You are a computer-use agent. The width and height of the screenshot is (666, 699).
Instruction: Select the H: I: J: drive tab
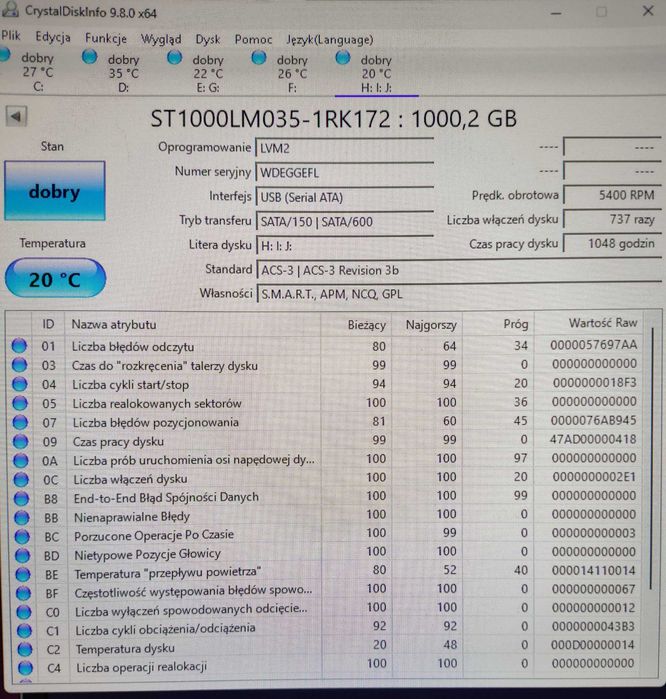tap(377, 74)
